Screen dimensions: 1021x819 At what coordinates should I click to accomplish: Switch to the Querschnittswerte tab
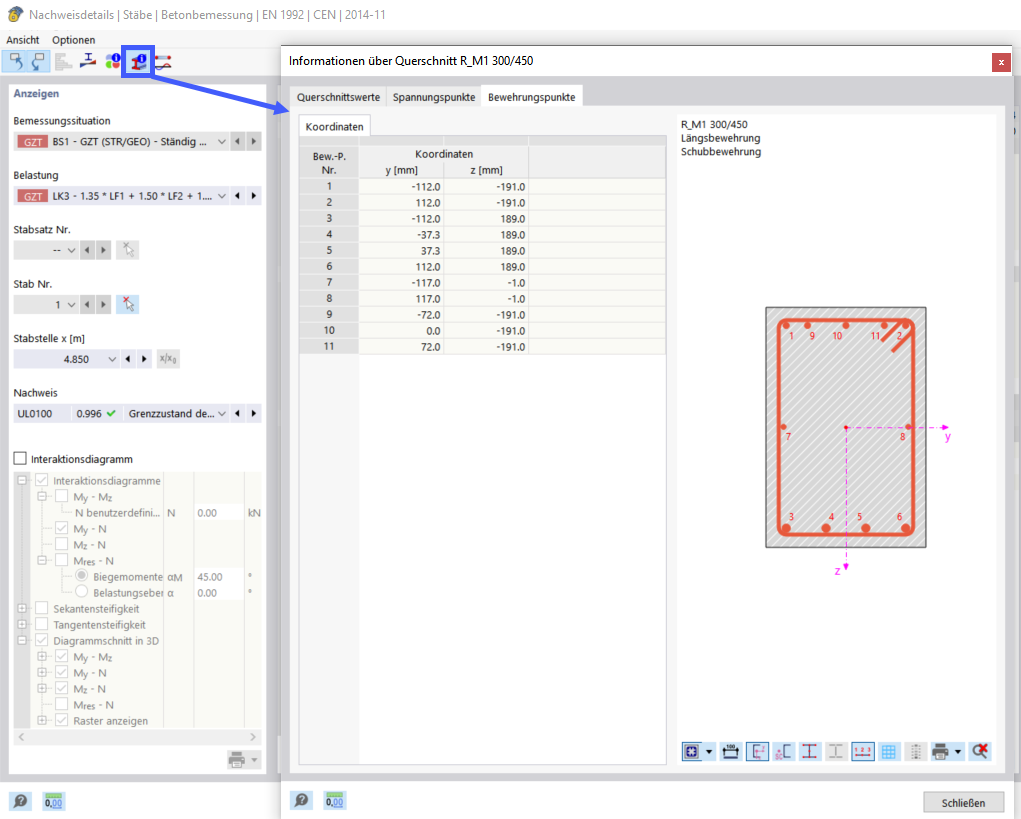point(338,97)
